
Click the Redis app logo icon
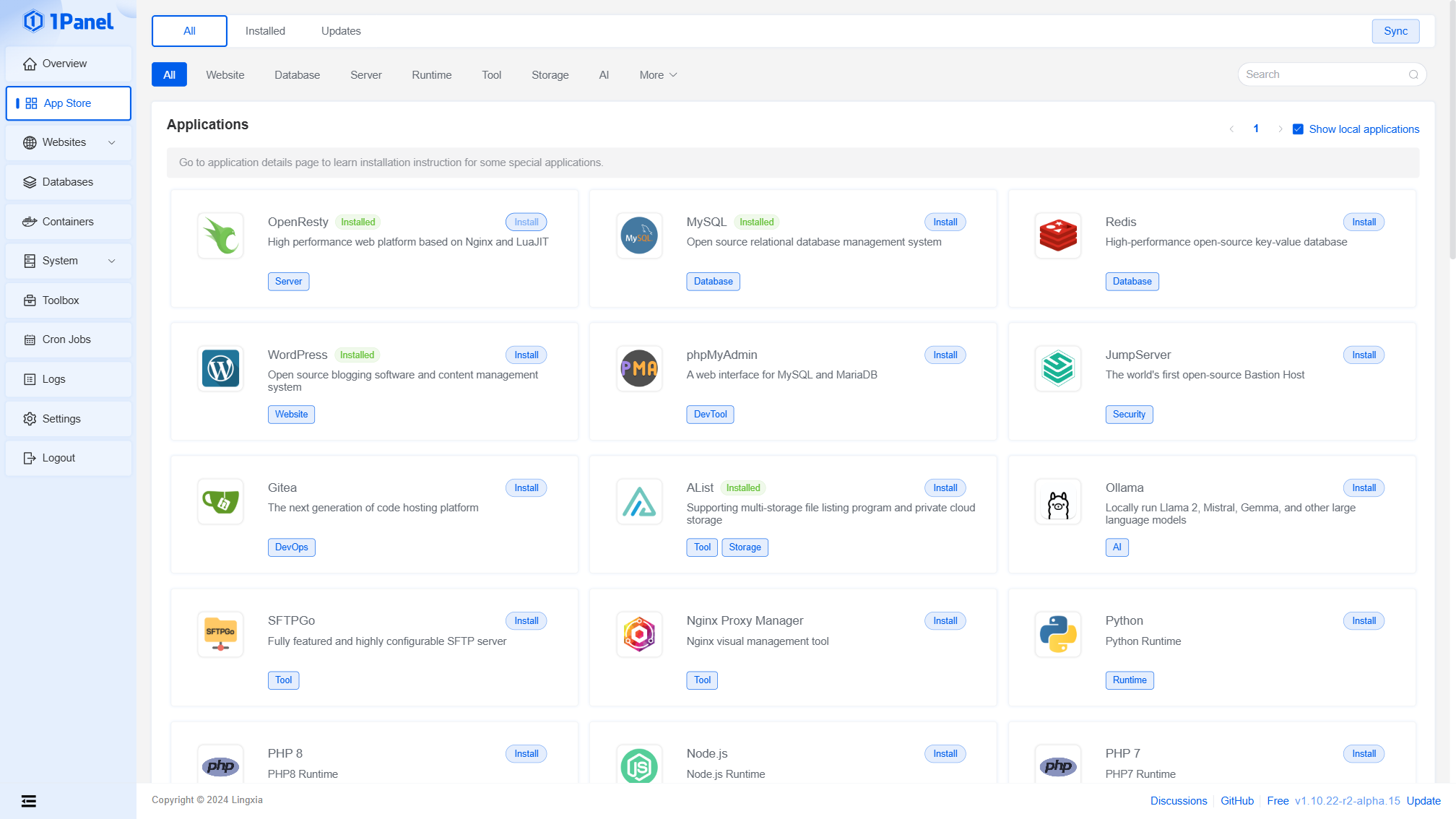pos(1057,235)
